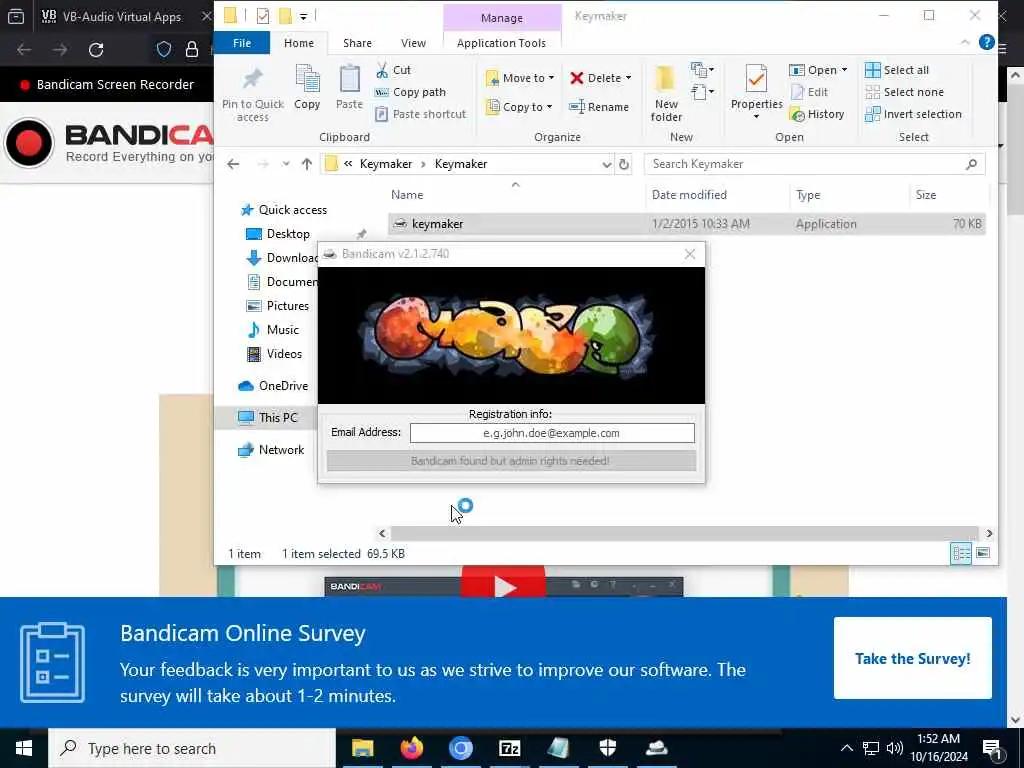
Task: Open Windows Start menu
Action: (x=24, y=748)
